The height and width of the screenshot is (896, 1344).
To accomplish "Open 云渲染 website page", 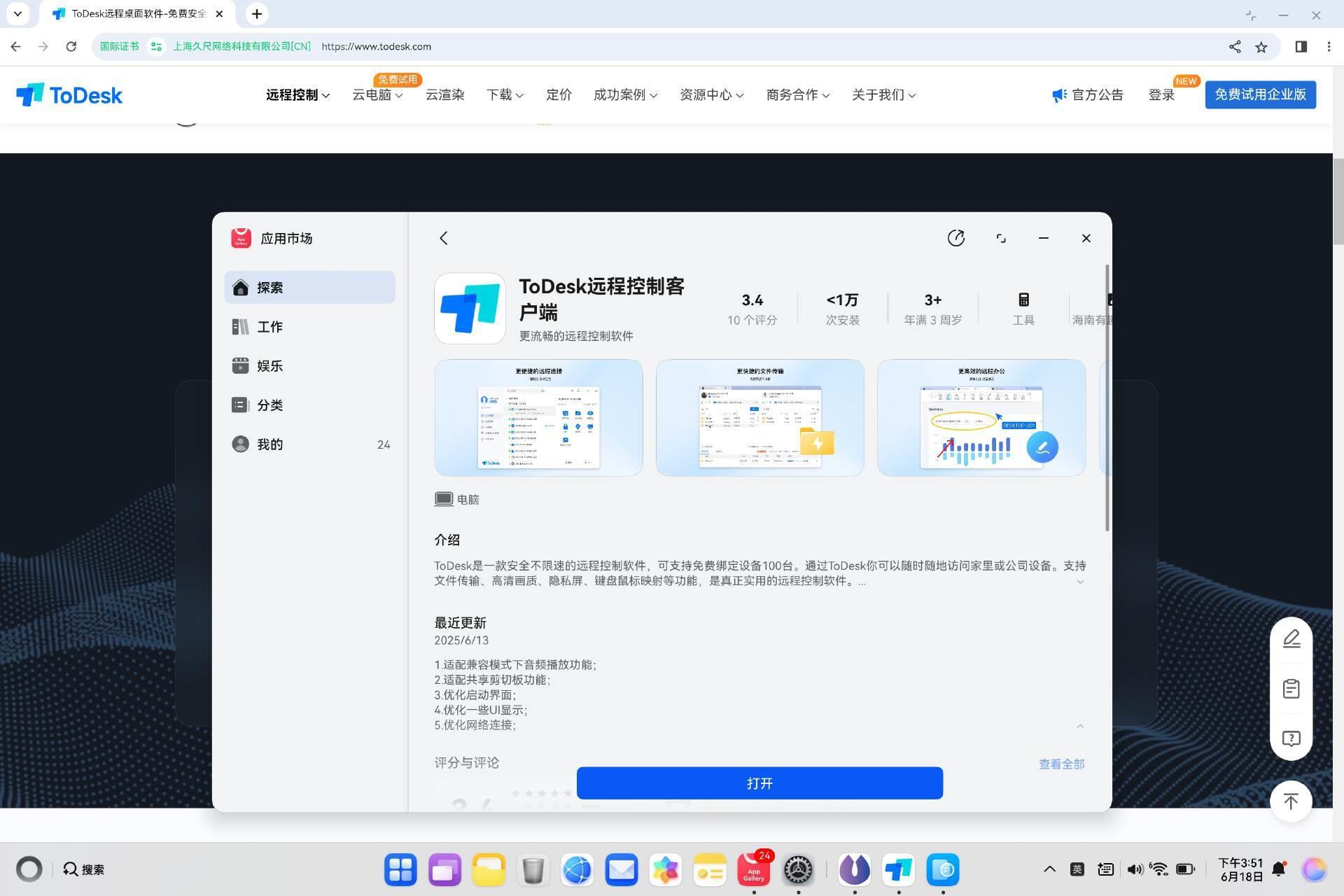I will (x=444, y=94).
